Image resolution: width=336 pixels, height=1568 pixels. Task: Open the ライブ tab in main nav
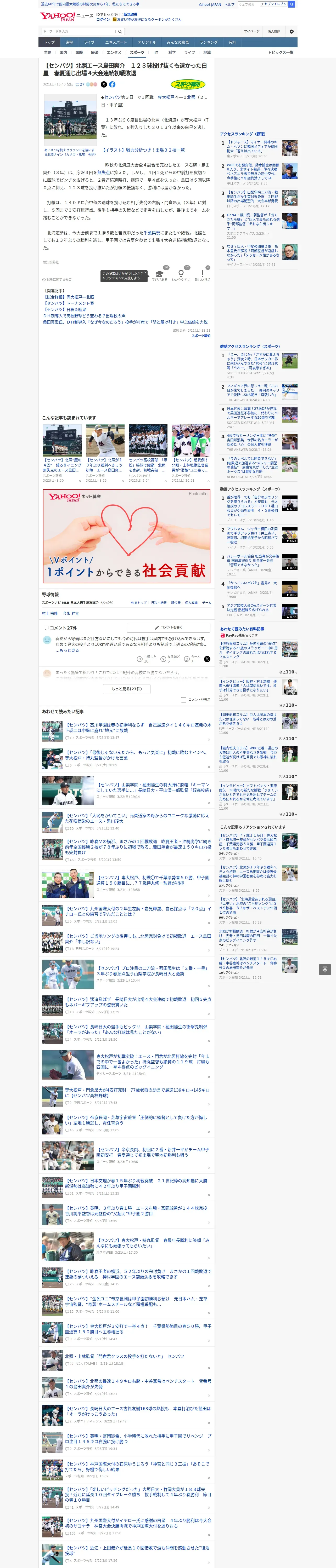89,43
